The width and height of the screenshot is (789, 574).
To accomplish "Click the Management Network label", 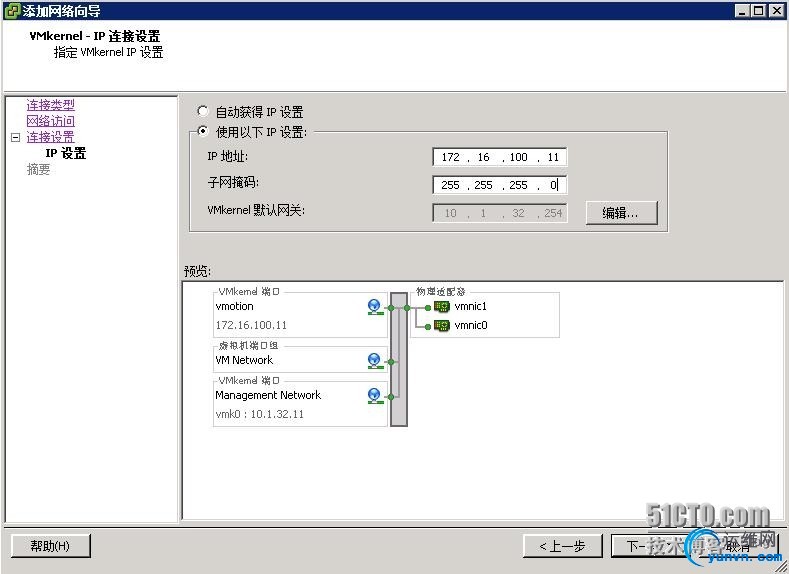I will [x=268, y=395].
